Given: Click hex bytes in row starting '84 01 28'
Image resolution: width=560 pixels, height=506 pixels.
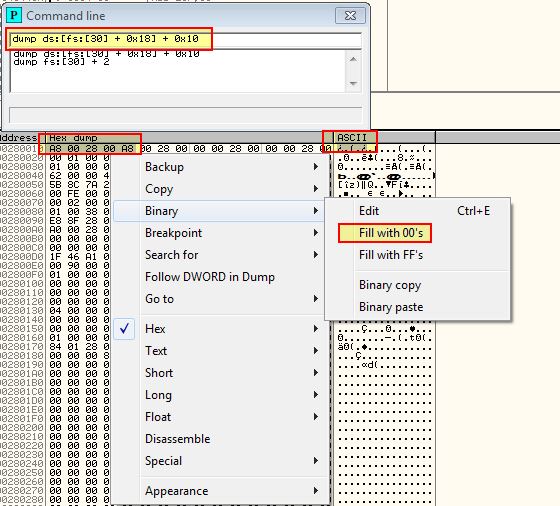Looking at the screenshot, I should (x=79, y=346).
